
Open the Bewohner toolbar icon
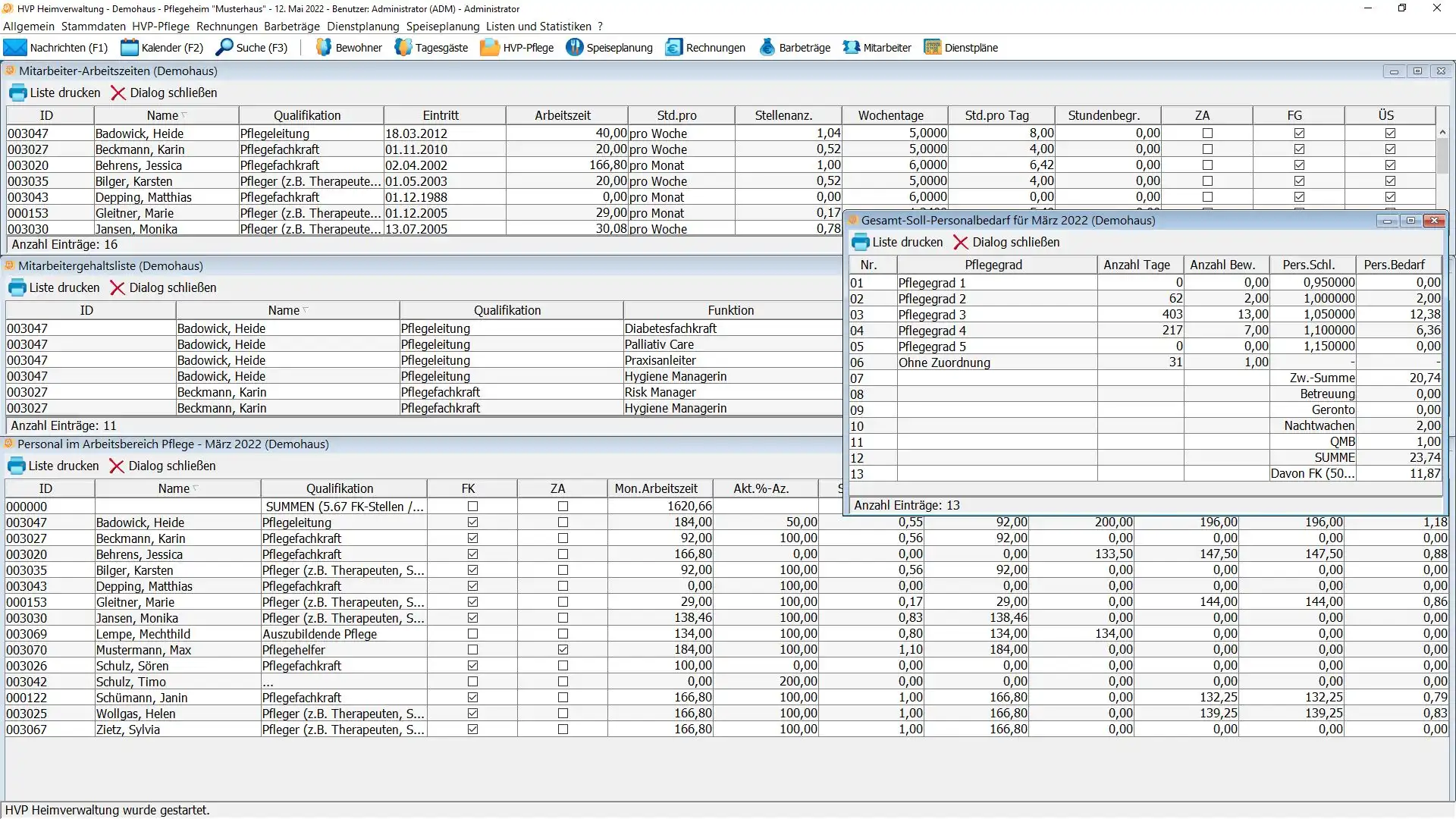tap(324, 48)
